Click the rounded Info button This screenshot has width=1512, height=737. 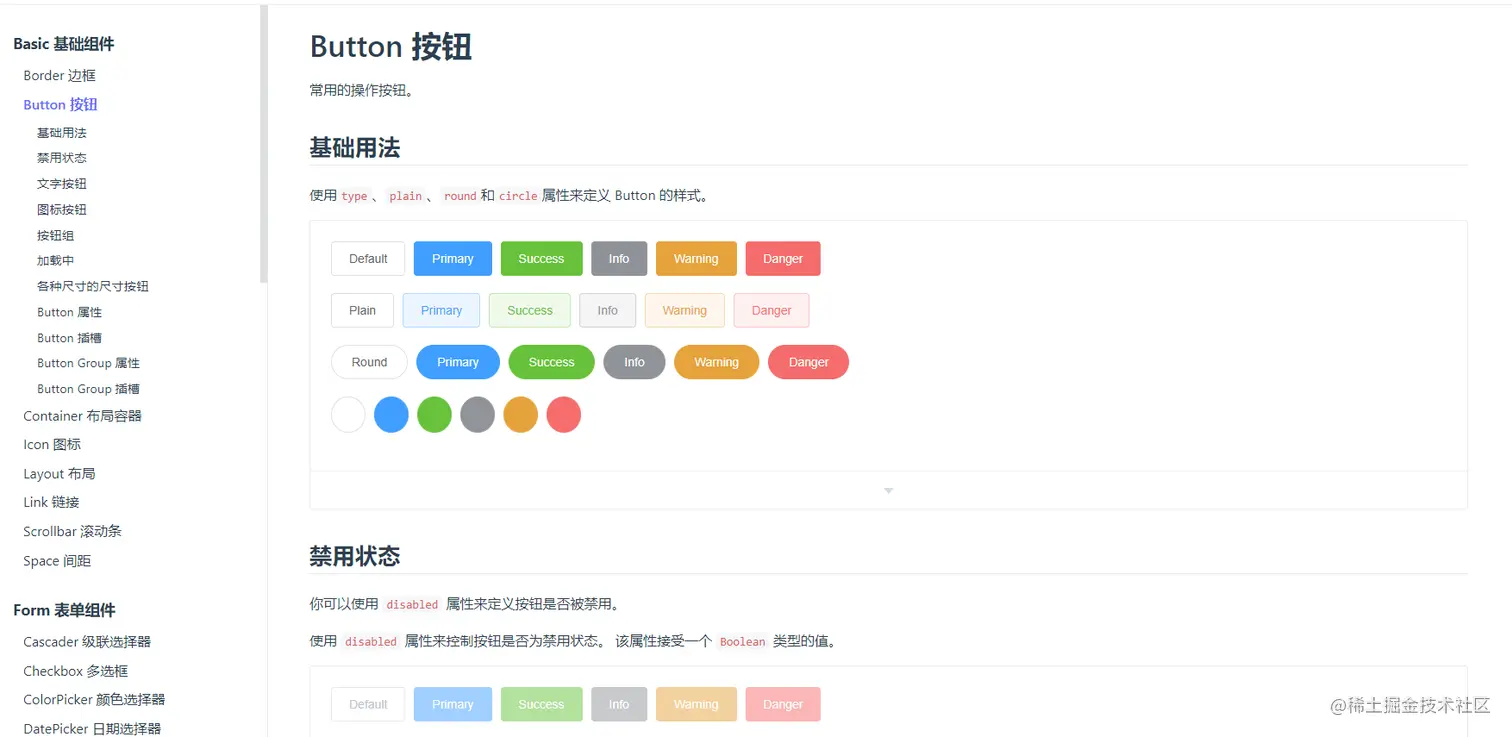click(634, 362)
